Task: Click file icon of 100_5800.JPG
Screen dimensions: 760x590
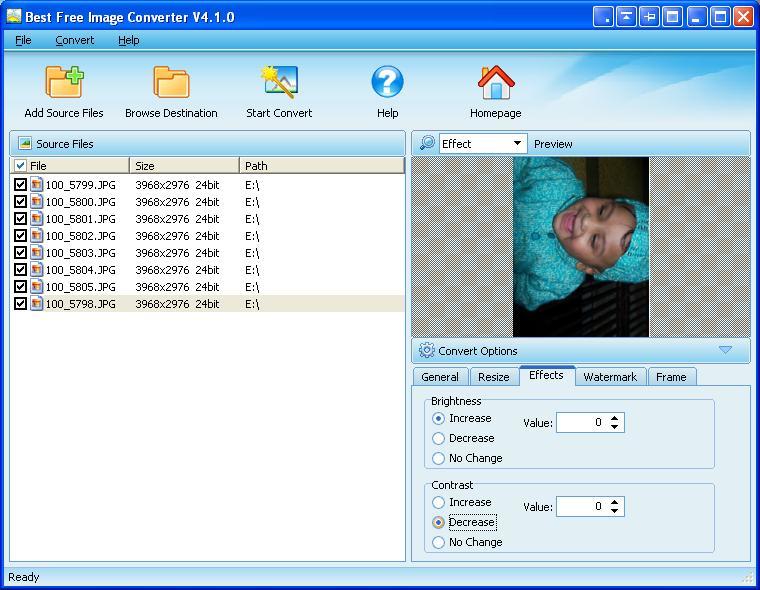Action: coord(37,201)
